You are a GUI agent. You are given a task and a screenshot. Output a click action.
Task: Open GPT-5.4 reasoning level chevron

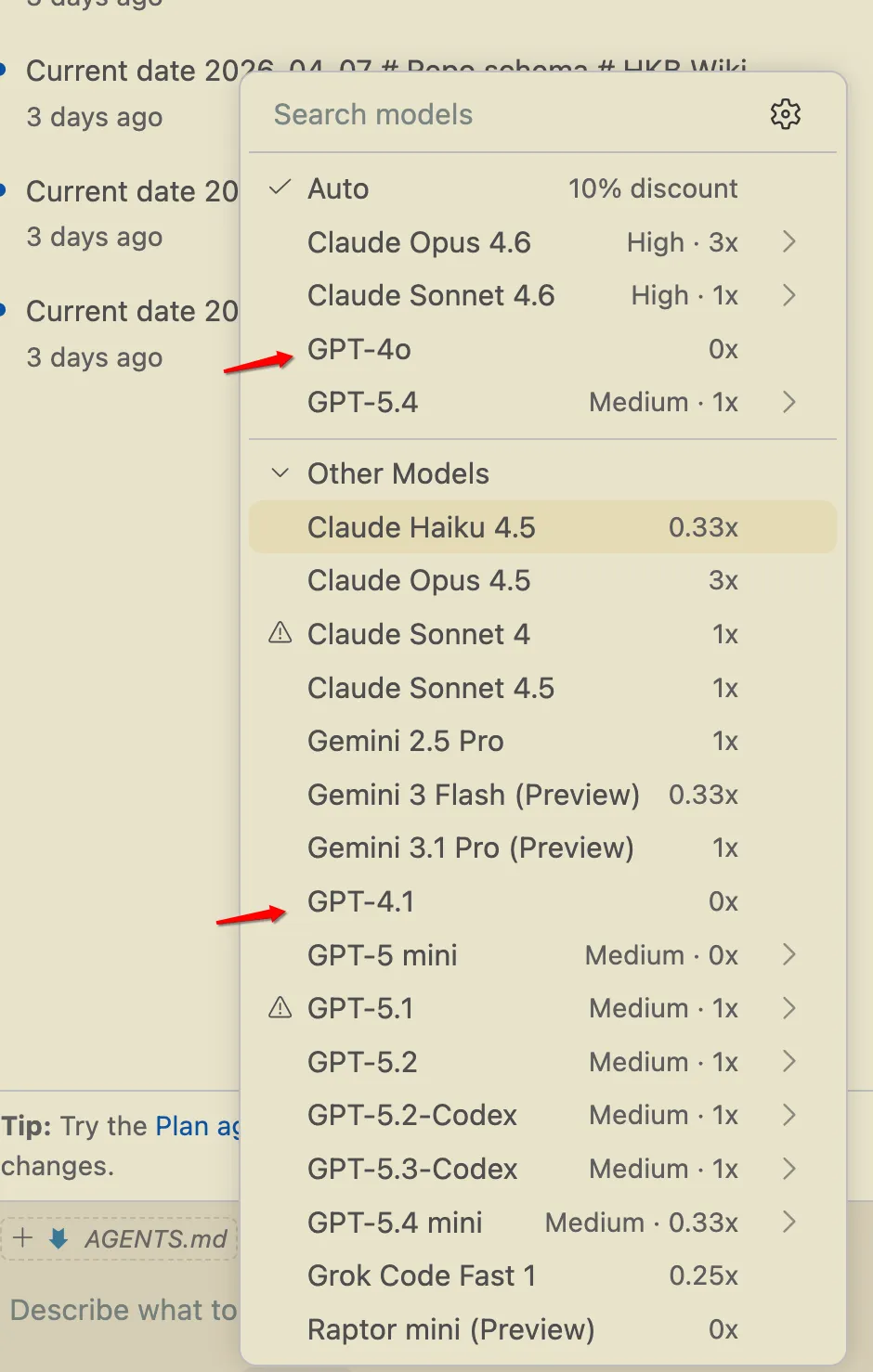(788, 402)
